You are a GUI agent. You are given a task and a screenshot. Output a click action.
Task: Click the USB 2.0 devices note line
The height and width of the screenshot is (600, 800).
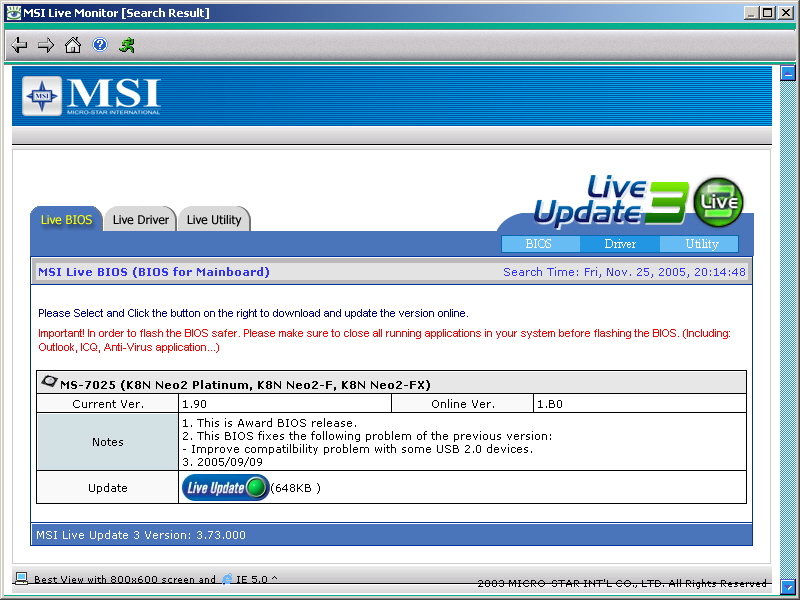click(x=358, y=449)
